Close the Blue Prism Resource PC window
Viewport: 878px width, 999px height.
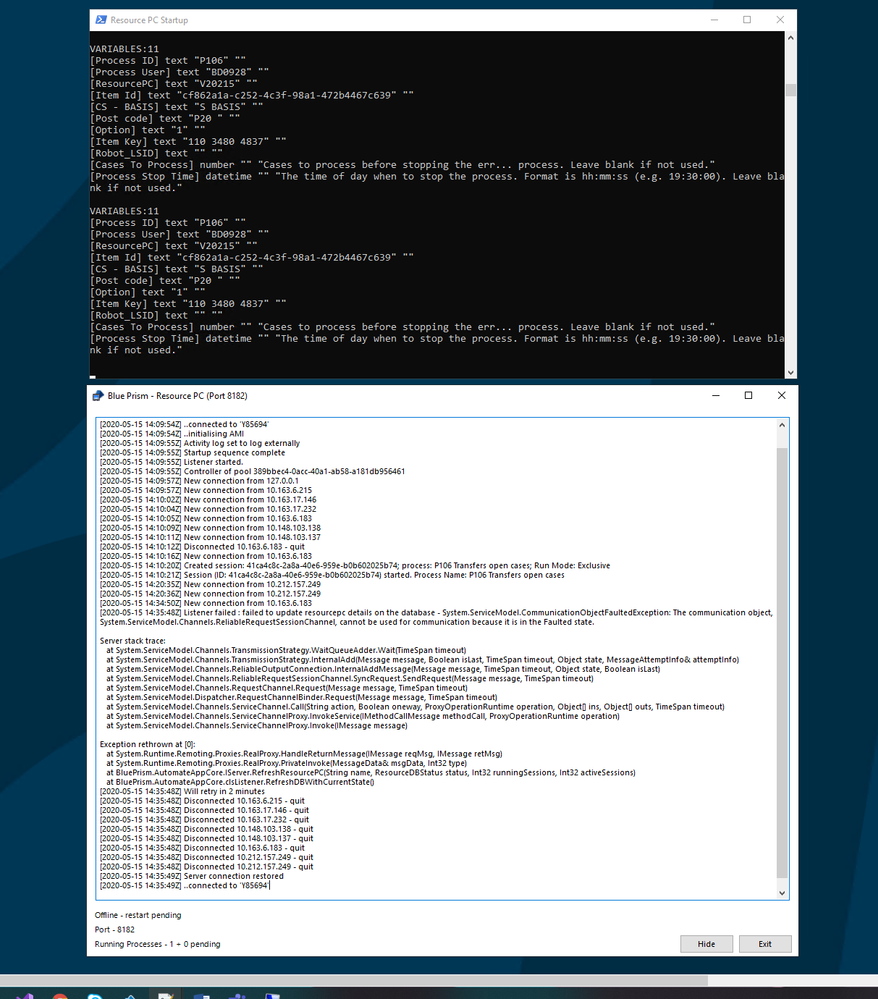(x=782, y=396)
